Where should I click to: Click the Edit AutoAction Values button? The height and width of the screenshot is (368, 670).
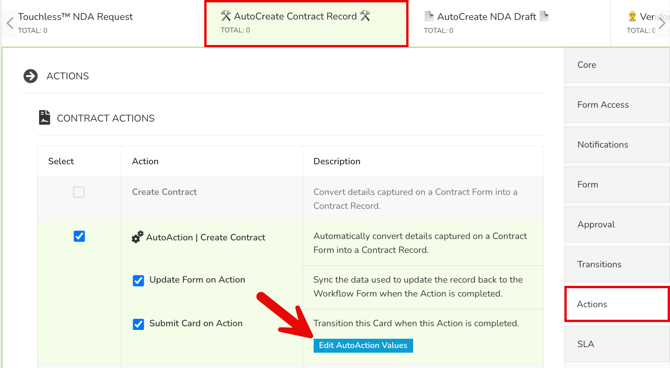363,345
